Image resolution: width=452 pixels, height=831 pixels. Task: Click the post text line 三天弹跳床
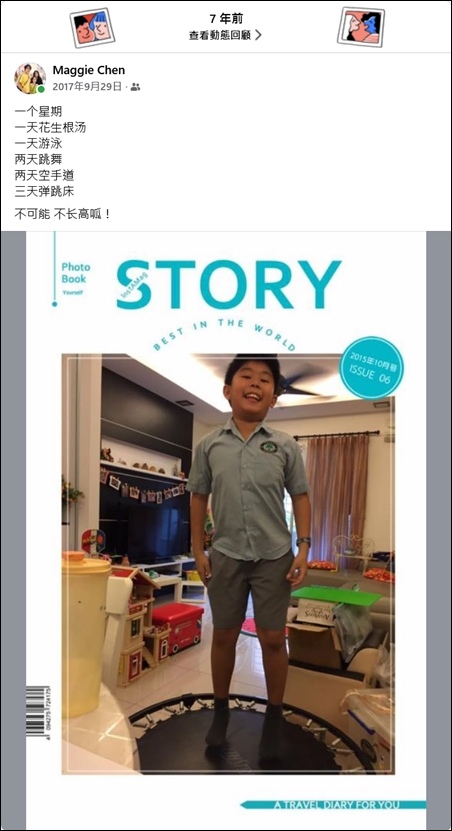(44, 191)
